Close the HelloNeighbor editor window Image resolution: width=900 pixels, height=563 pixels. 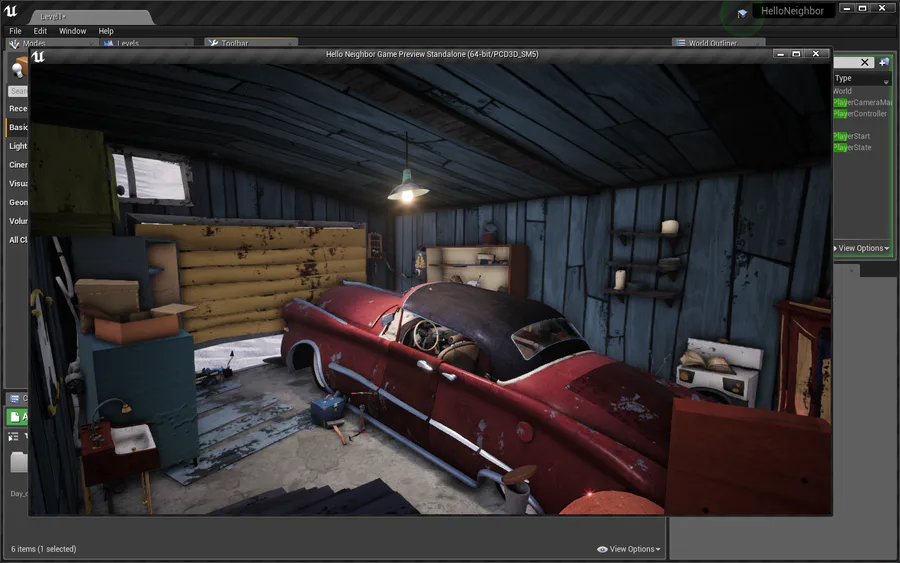pyautogui.click(x=882, y=8)
